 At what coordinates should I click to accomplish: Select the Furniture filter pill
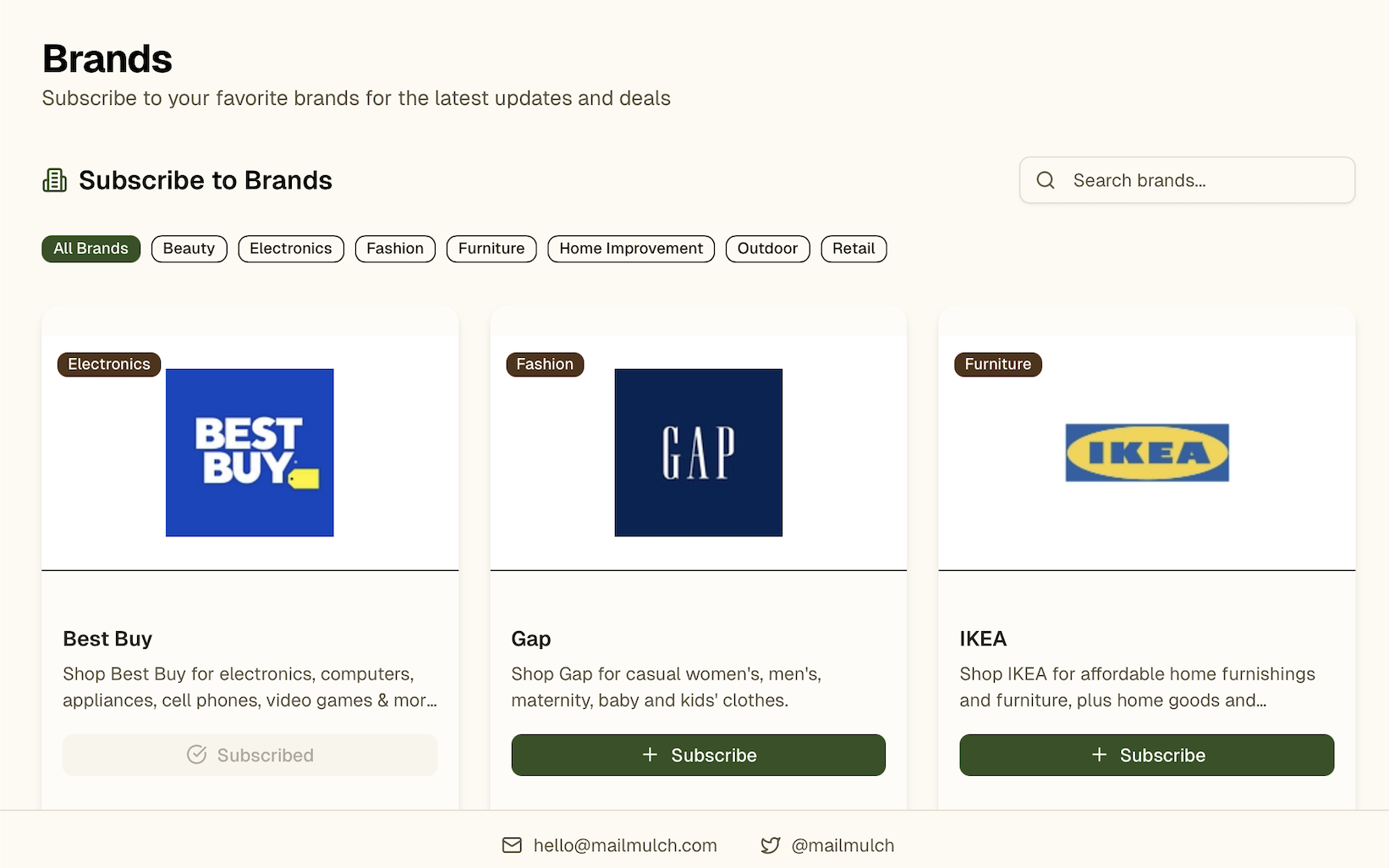[x=491, y=248]
